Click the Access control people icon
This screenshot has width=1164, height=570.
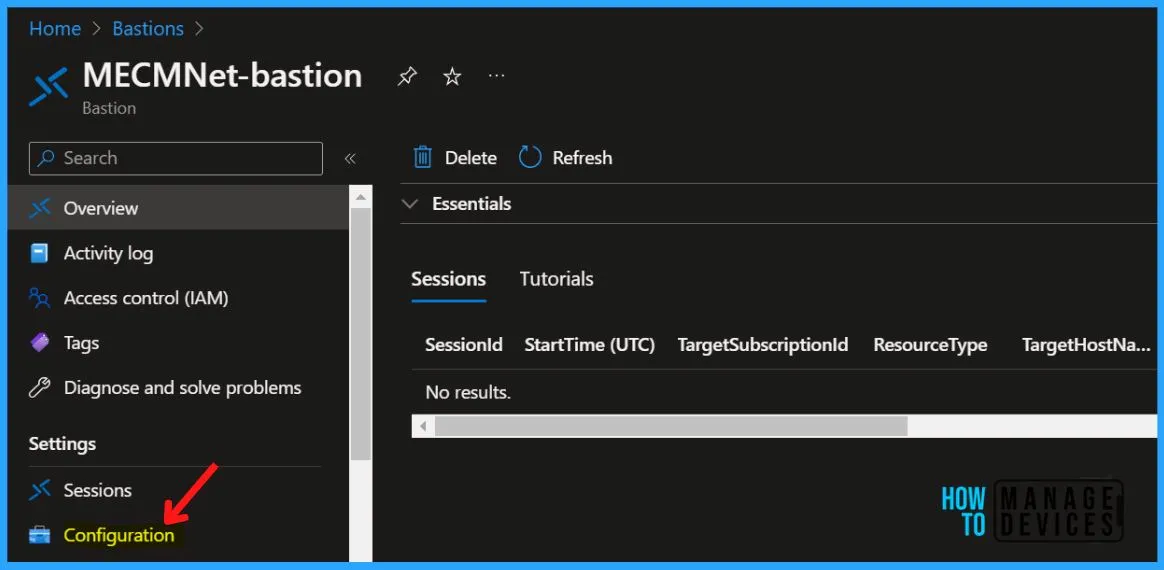pos(39,298)
